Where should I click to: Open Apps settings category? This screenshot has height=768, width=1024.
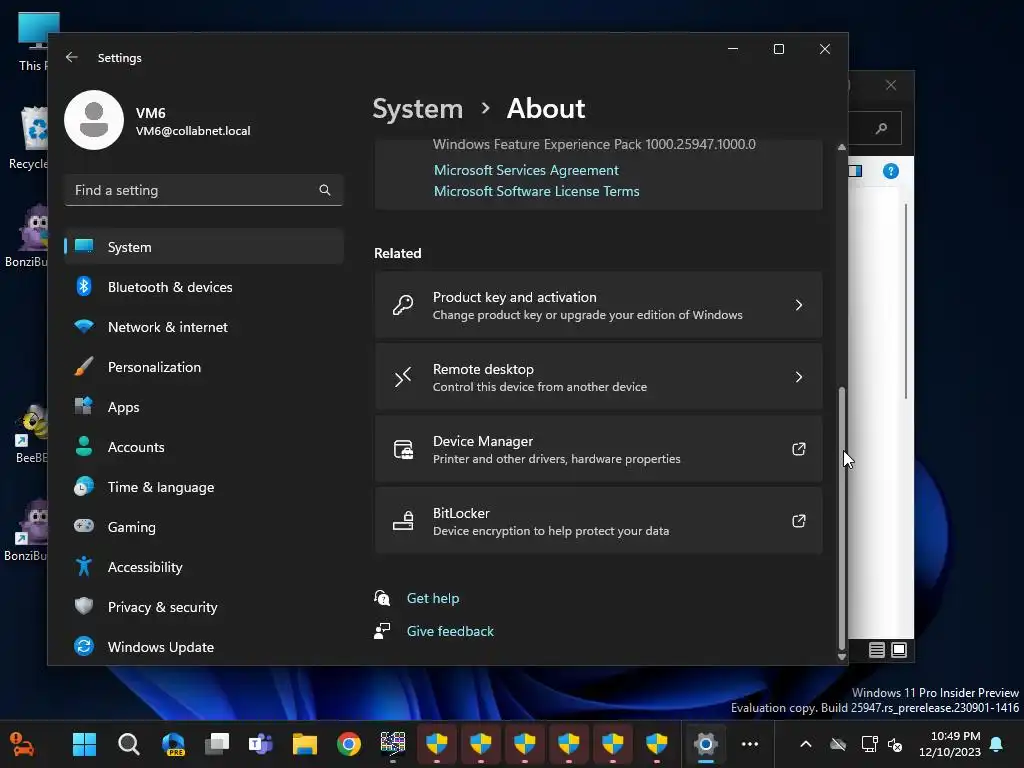pyautogui.click(x=204, y=407)
